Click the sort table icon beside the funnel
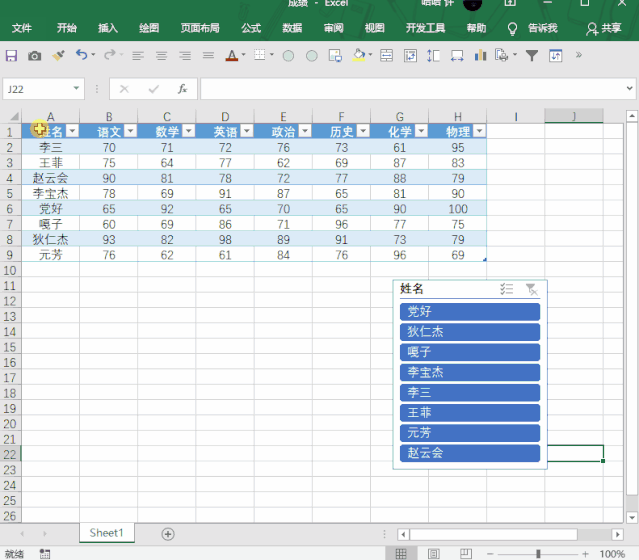Viewport: 639px width, 560px height. [555, 55]
